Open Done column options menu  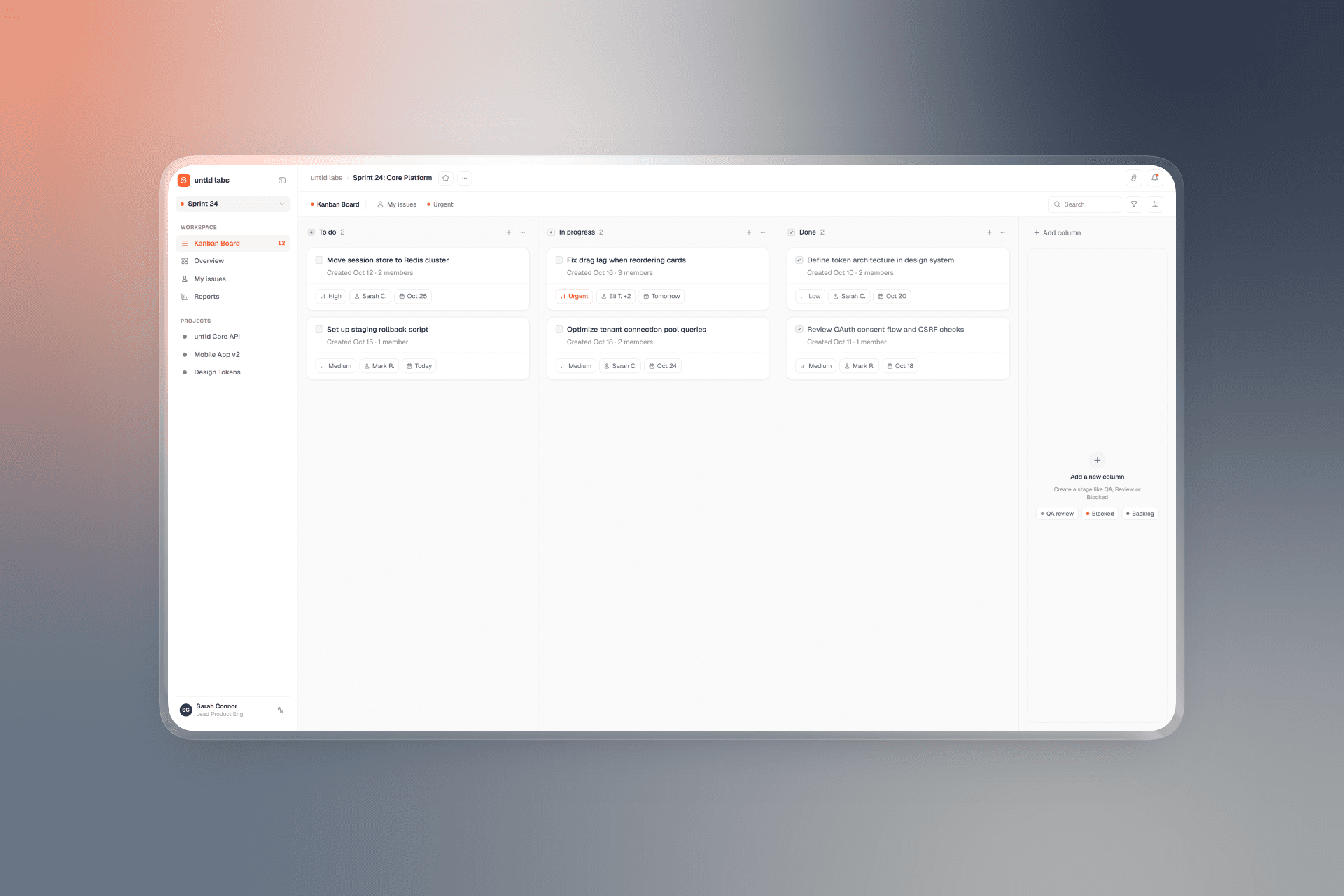tap(1003, 232)
